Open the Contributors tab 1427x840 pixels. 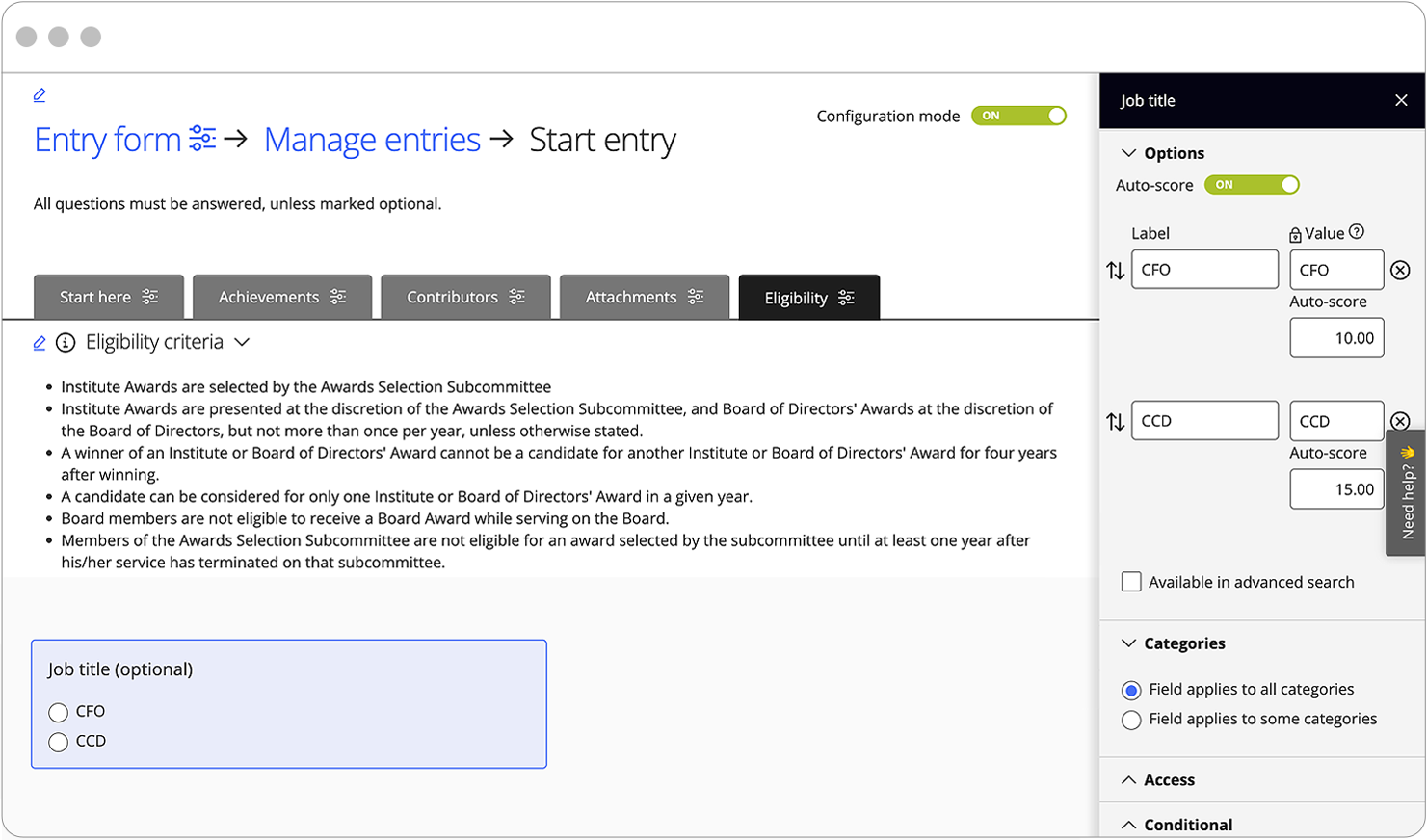[465, 298]
